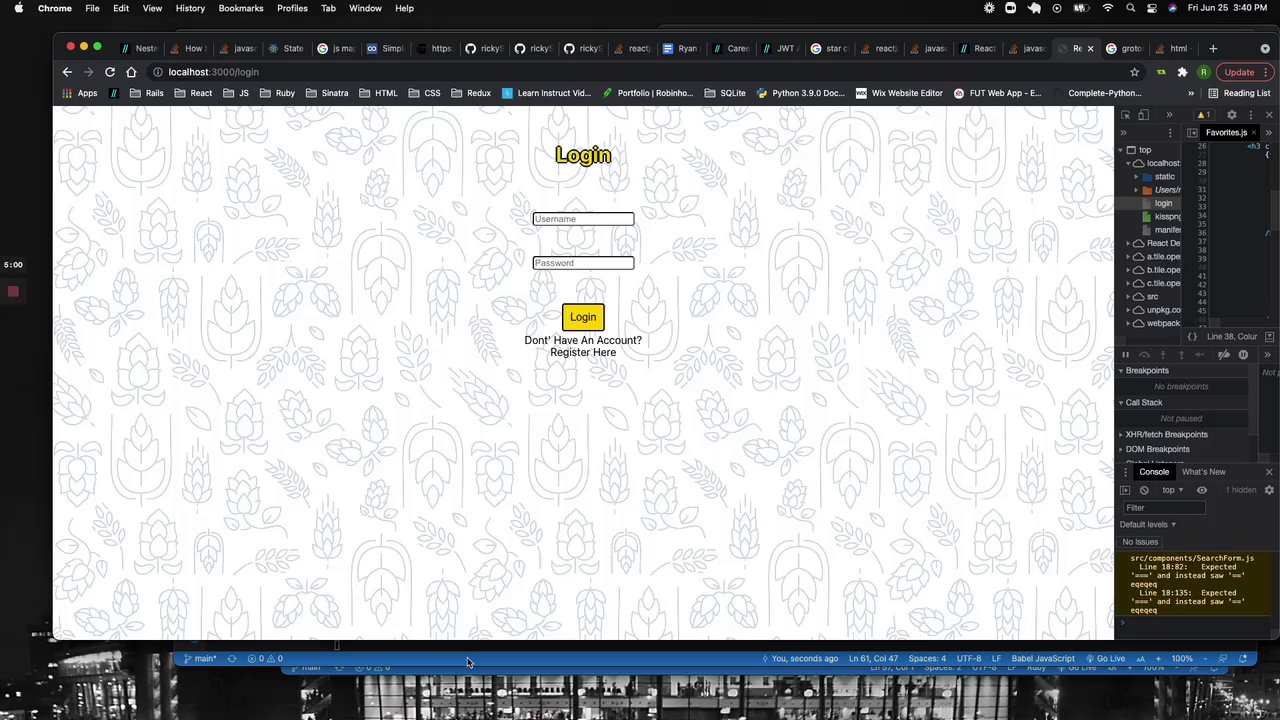The image size is (1280, 720).
Task: Open the Reading List
Action: pyautogui.click(x=1238, y=93)
